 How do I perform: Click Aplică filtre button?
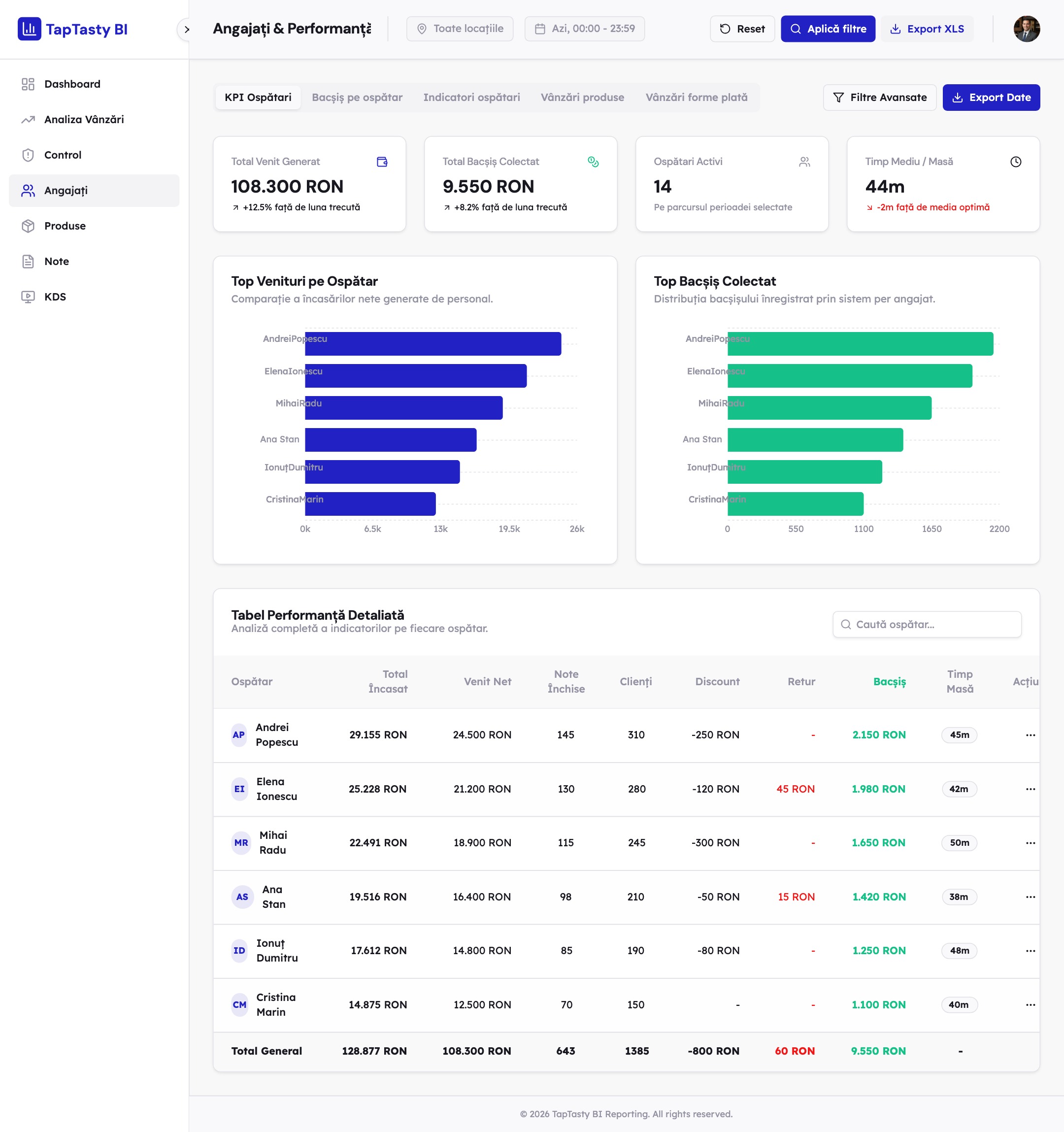[828, 29]
